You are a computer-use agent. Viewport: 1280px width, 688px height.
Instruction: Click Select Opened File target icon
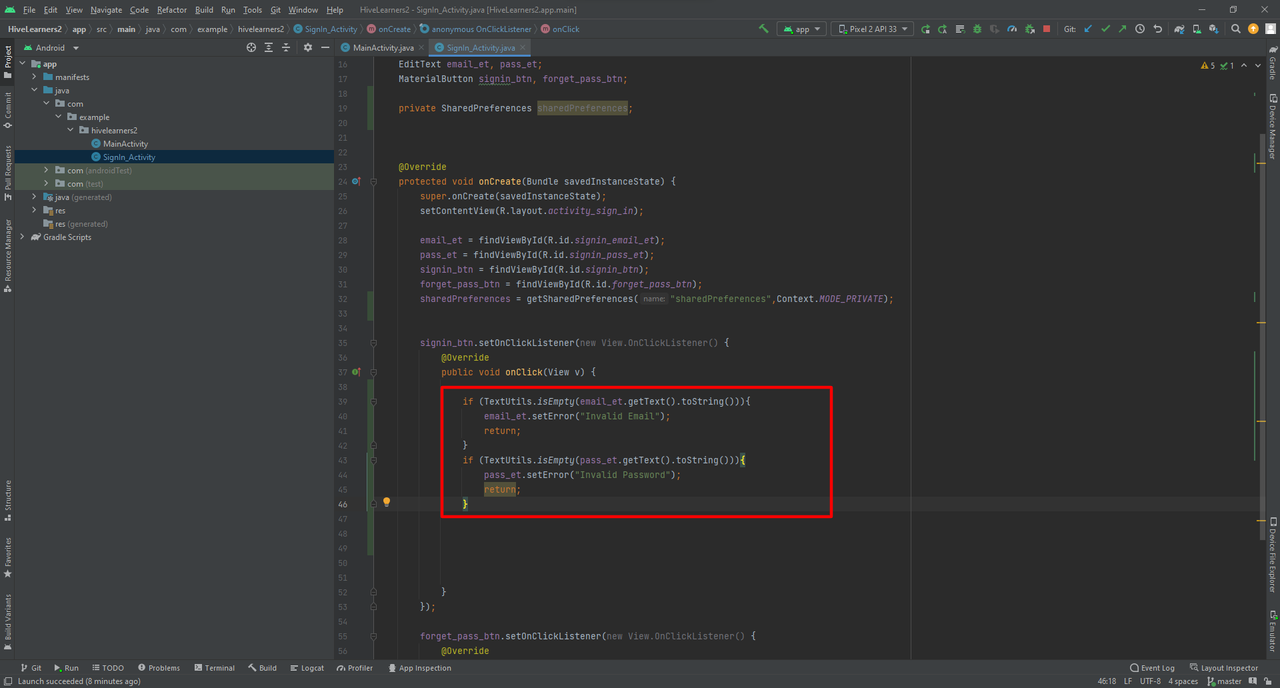[251, 47]
